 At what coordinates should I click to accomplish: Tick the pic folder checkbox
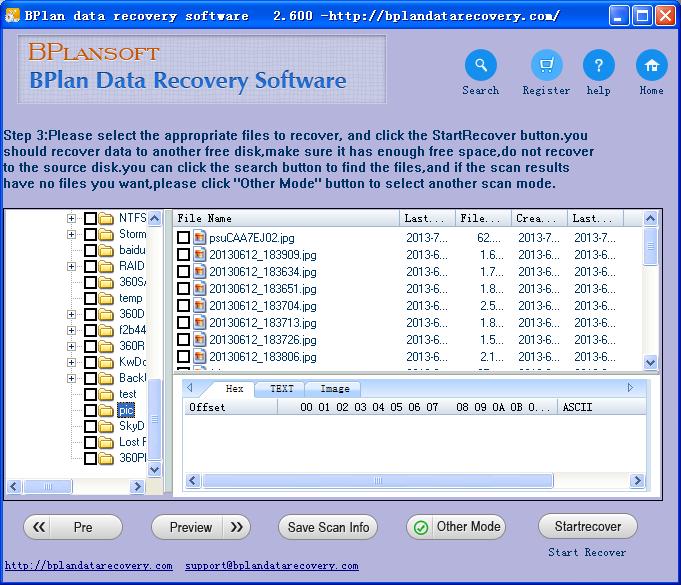90,410
